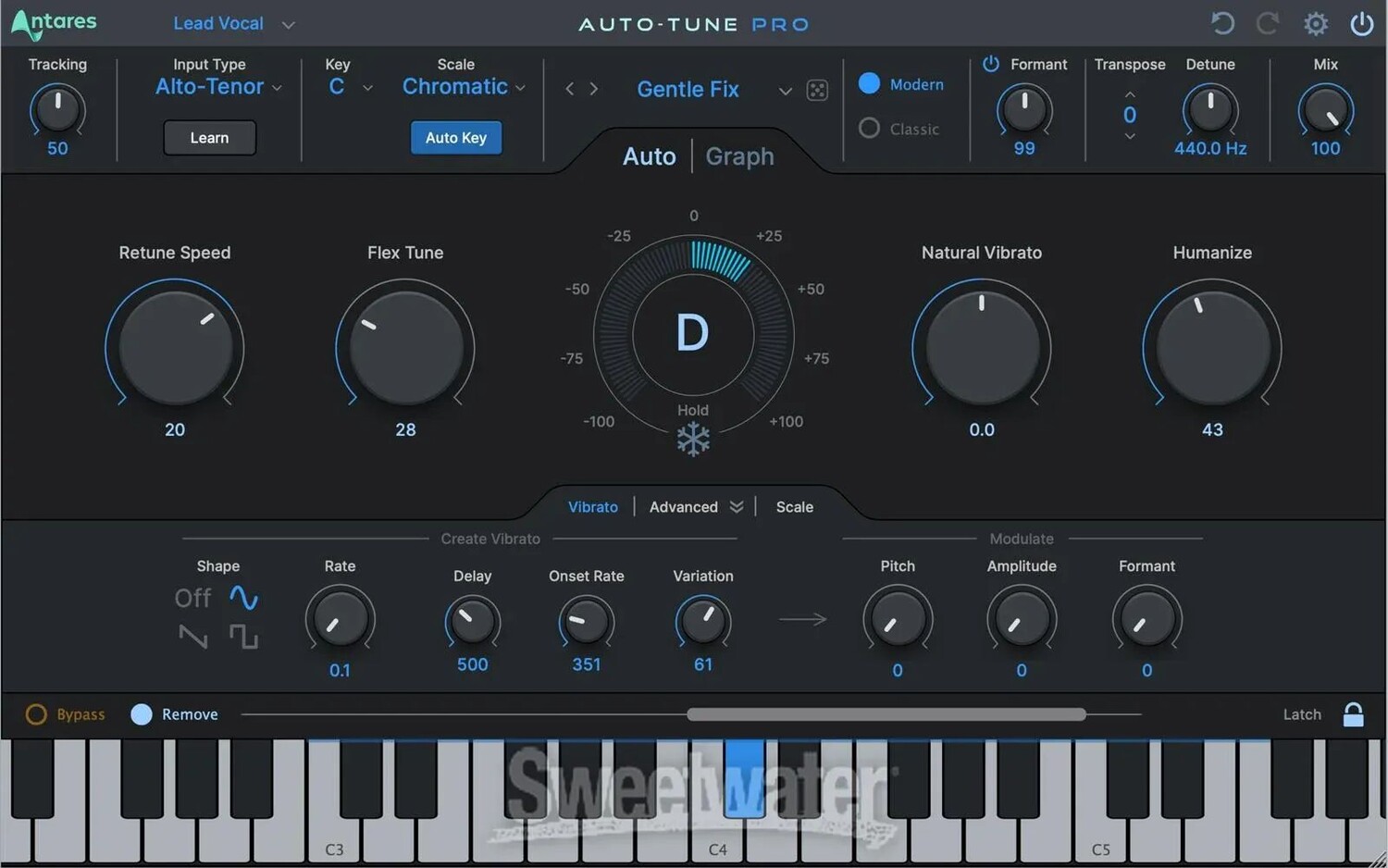Toggle the Formant power button
Viewport: 1388px width, 868px height.
pyautogui.click(x=990, y=64)
